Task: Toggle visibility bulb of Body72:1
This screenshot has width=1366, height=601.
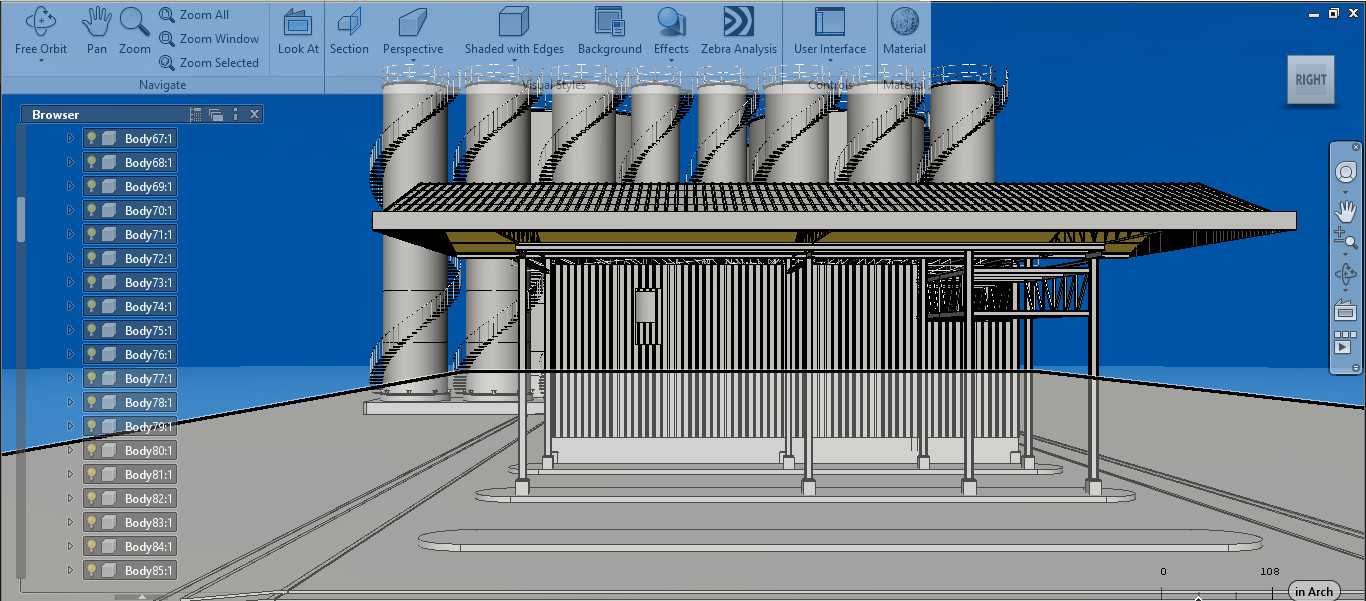Action: (91, 258)
